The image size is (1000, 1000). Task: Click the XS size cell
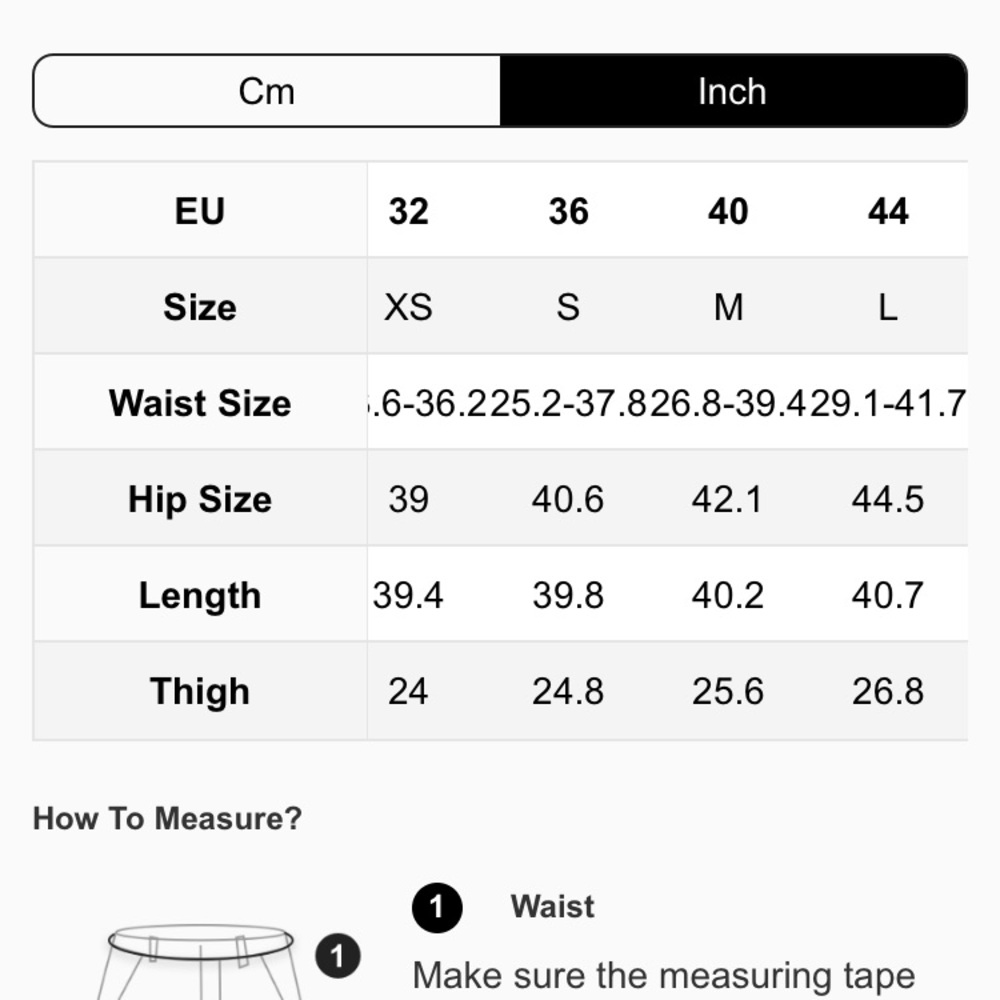(x=408, y=307)
